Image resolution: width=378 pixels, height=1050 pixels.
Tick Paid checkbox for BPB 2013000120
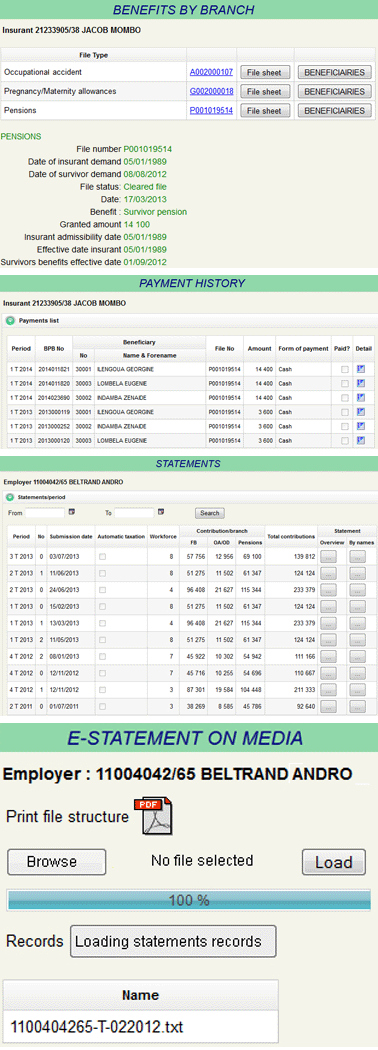click(x=344, y=440)
